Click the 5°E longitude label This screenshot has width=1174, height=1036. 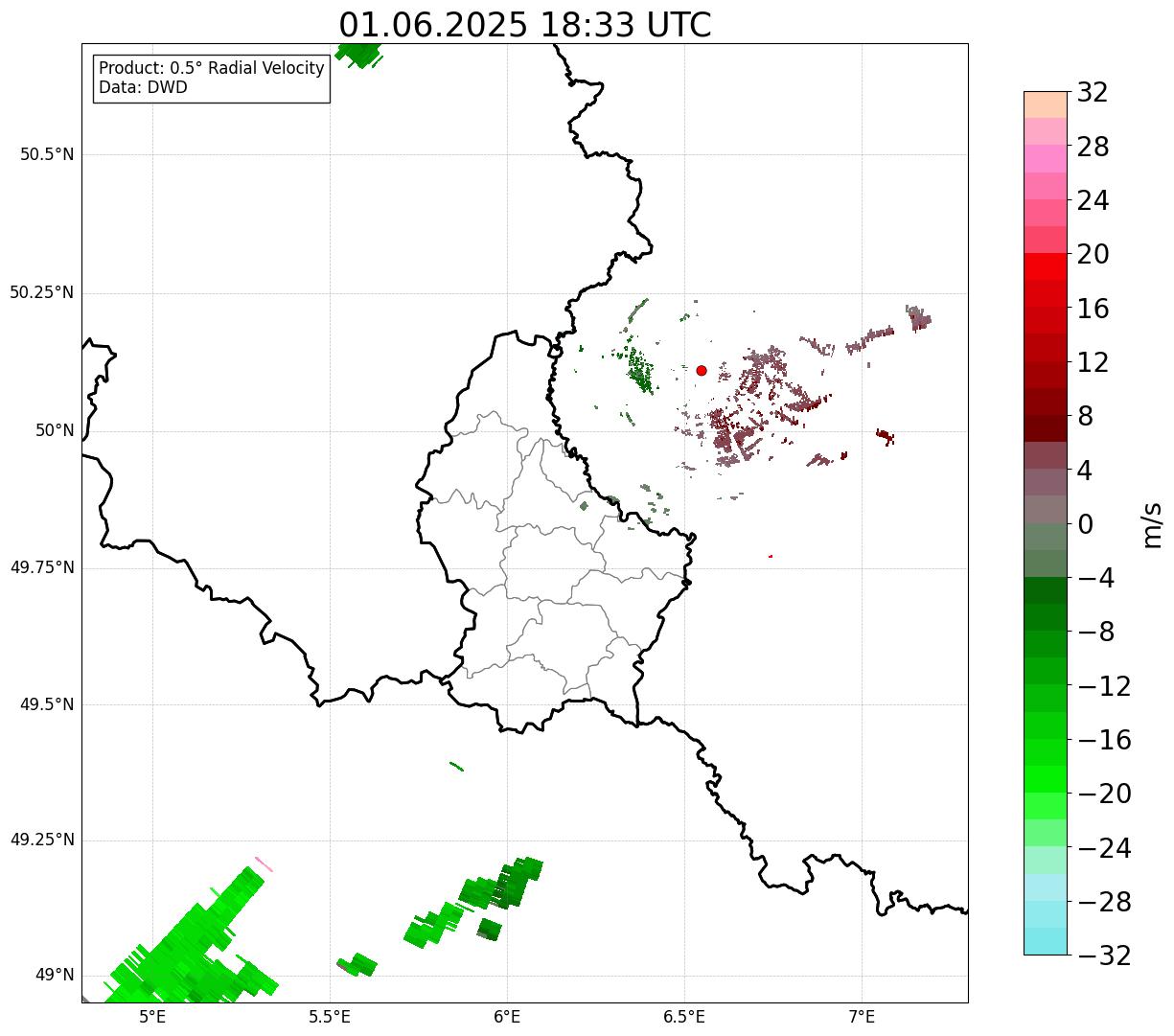click(152, 1017)
